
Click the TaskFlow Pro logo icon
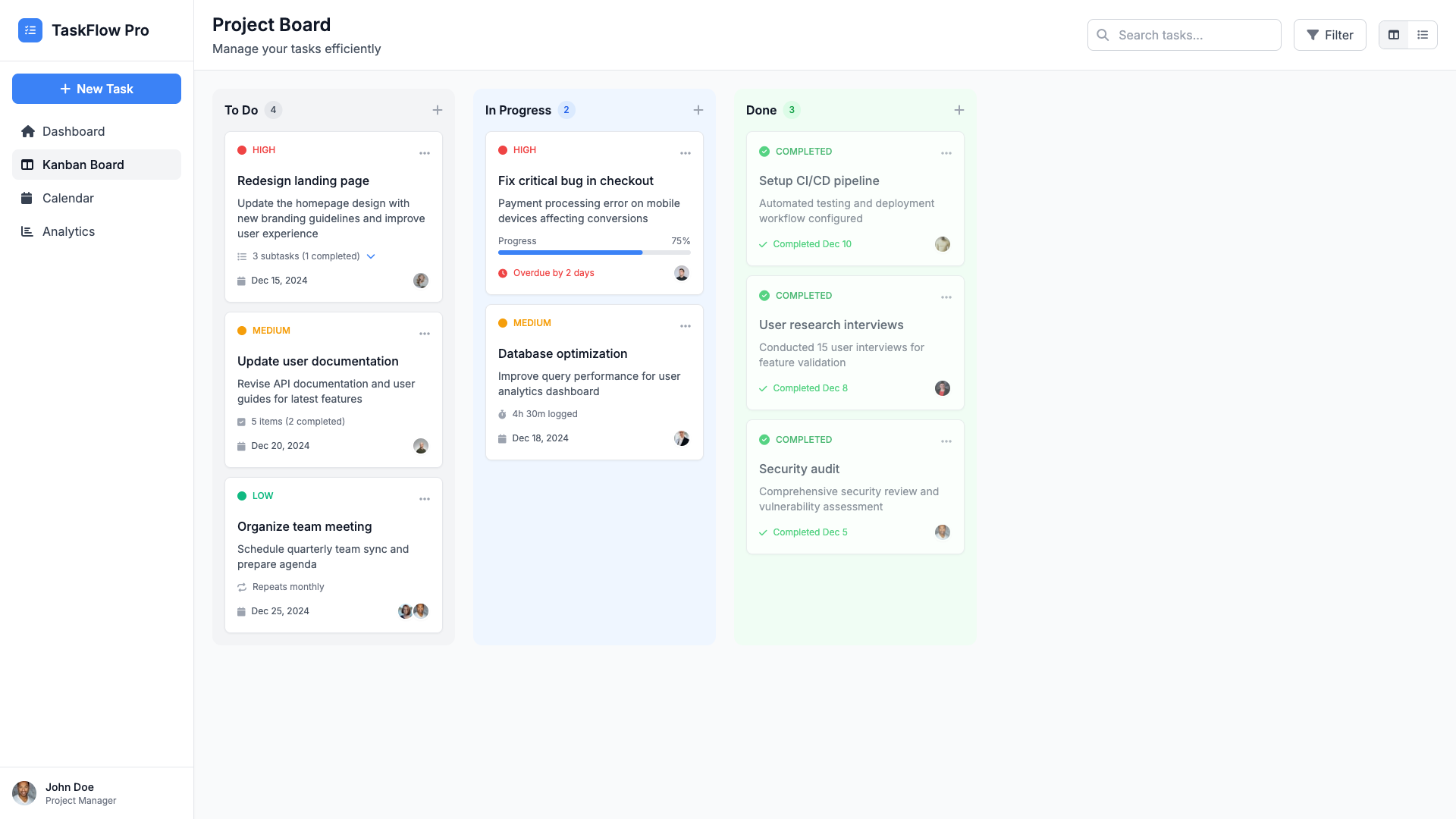tap(30, 30)
